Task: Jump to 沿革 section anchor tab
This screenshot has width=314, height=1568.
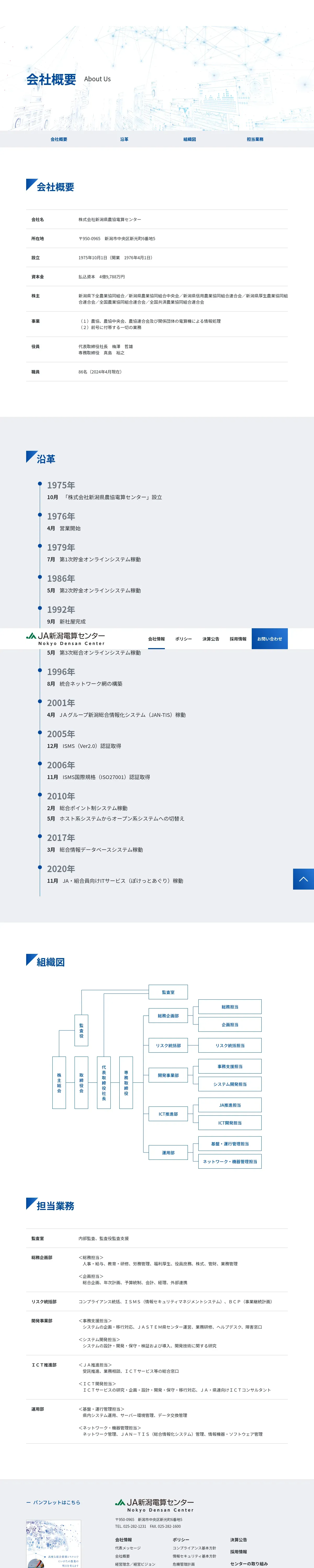Action: pyautogui.click(x=124, y=139)
